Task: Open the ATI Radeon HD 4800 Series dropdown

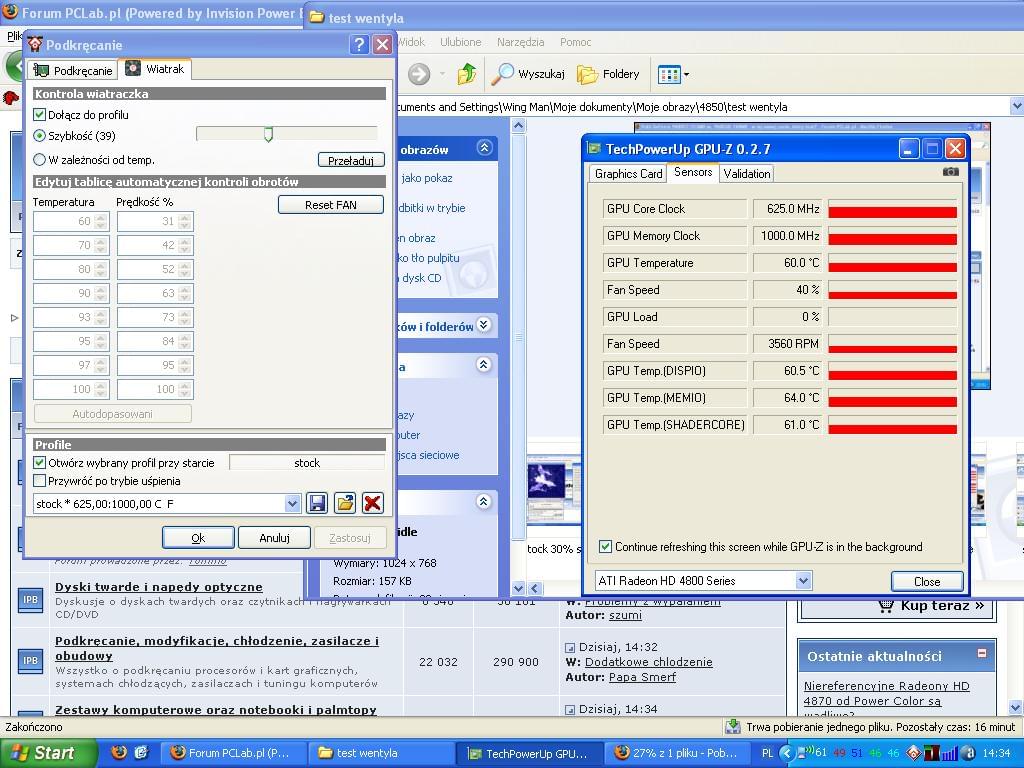Action: [803, 581]
